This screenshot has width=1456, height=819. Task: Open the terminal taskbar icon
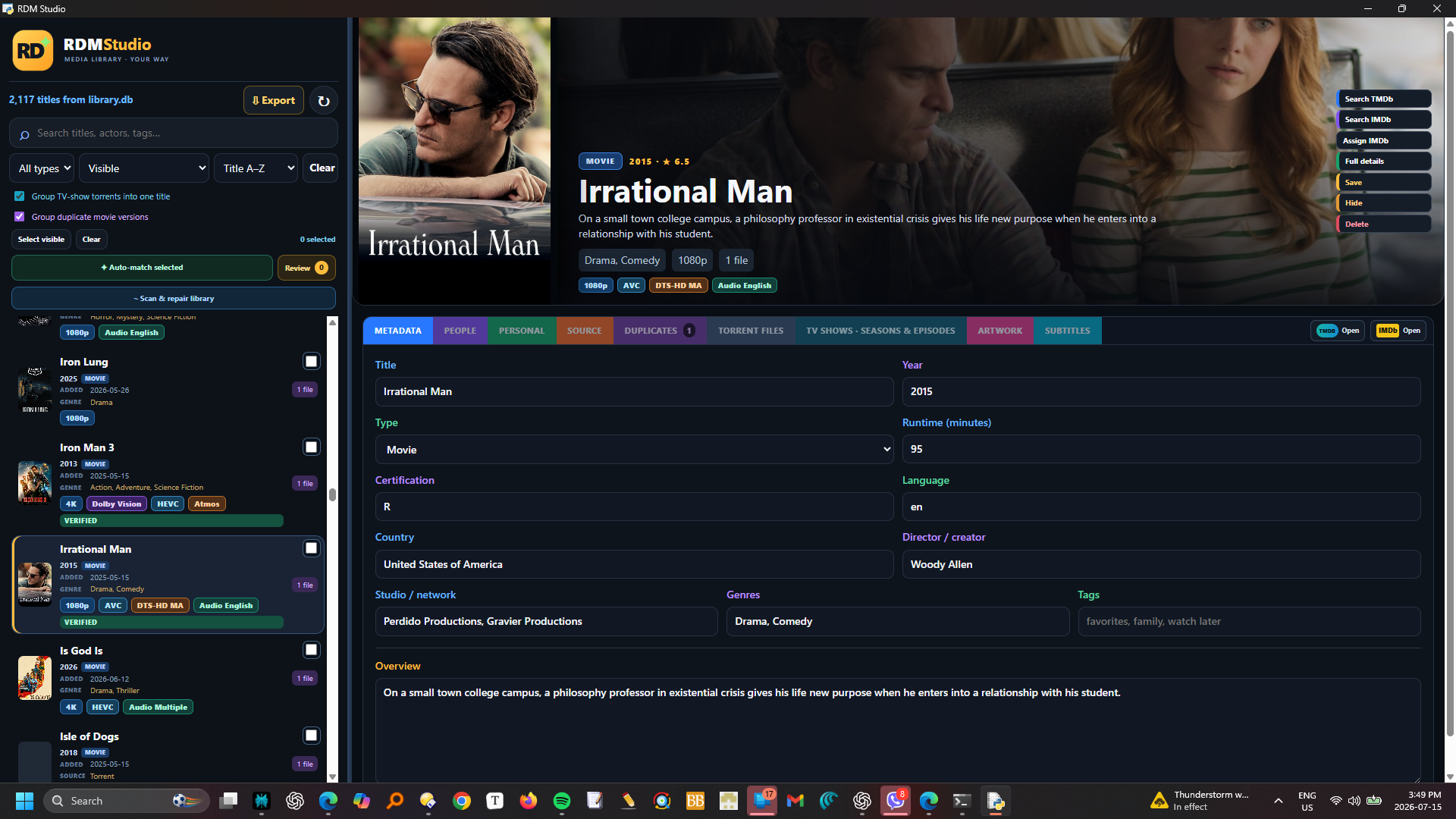point(962,801)
